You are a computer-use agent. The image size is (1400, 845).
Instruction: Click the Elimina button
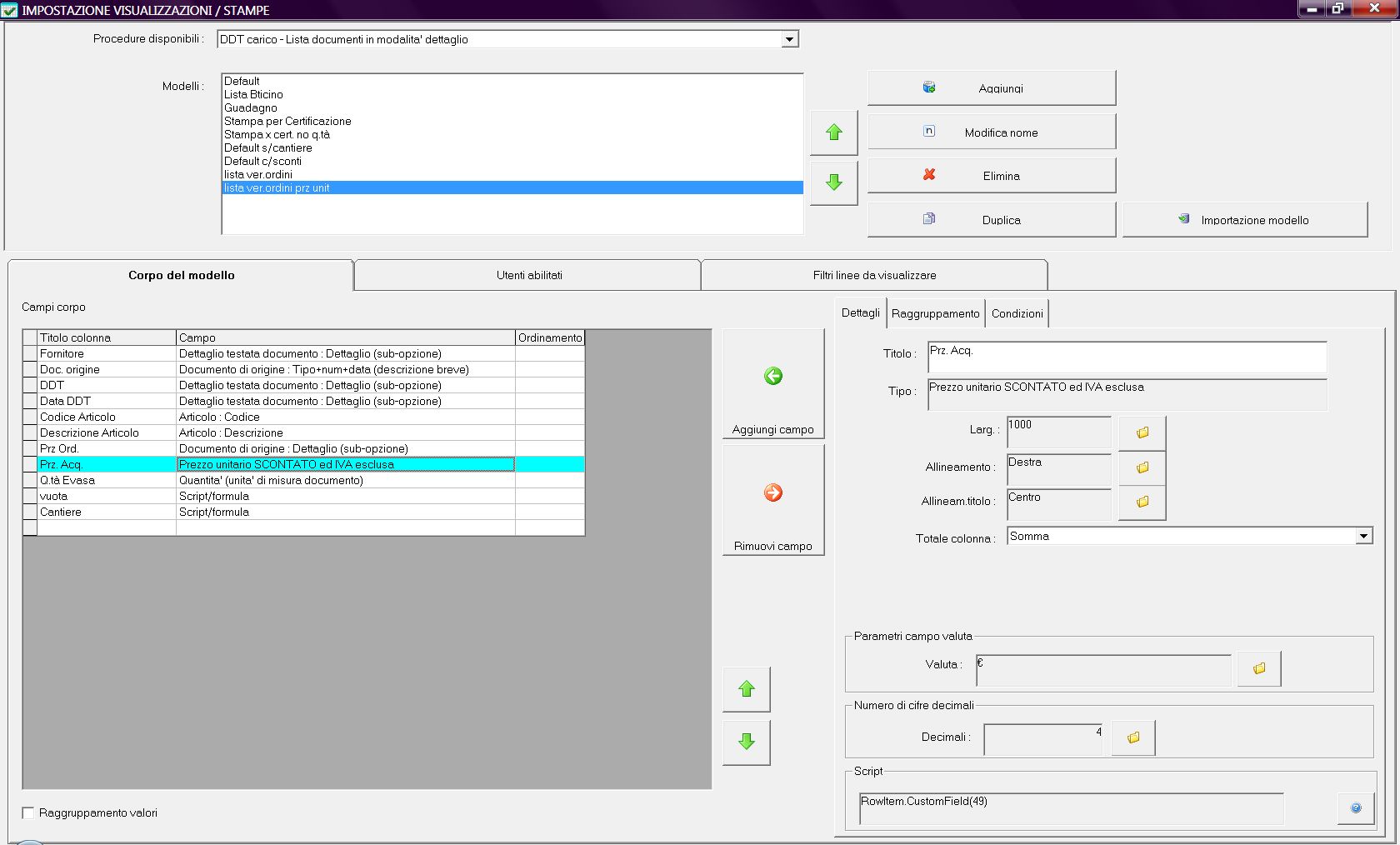991,176
